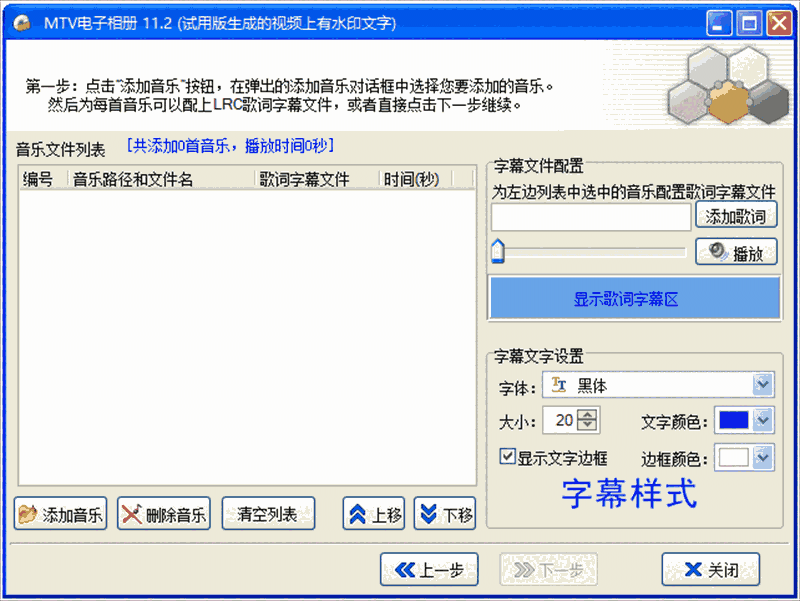Expand the 边框颜色 color dropdown arrow

[763, 457]
